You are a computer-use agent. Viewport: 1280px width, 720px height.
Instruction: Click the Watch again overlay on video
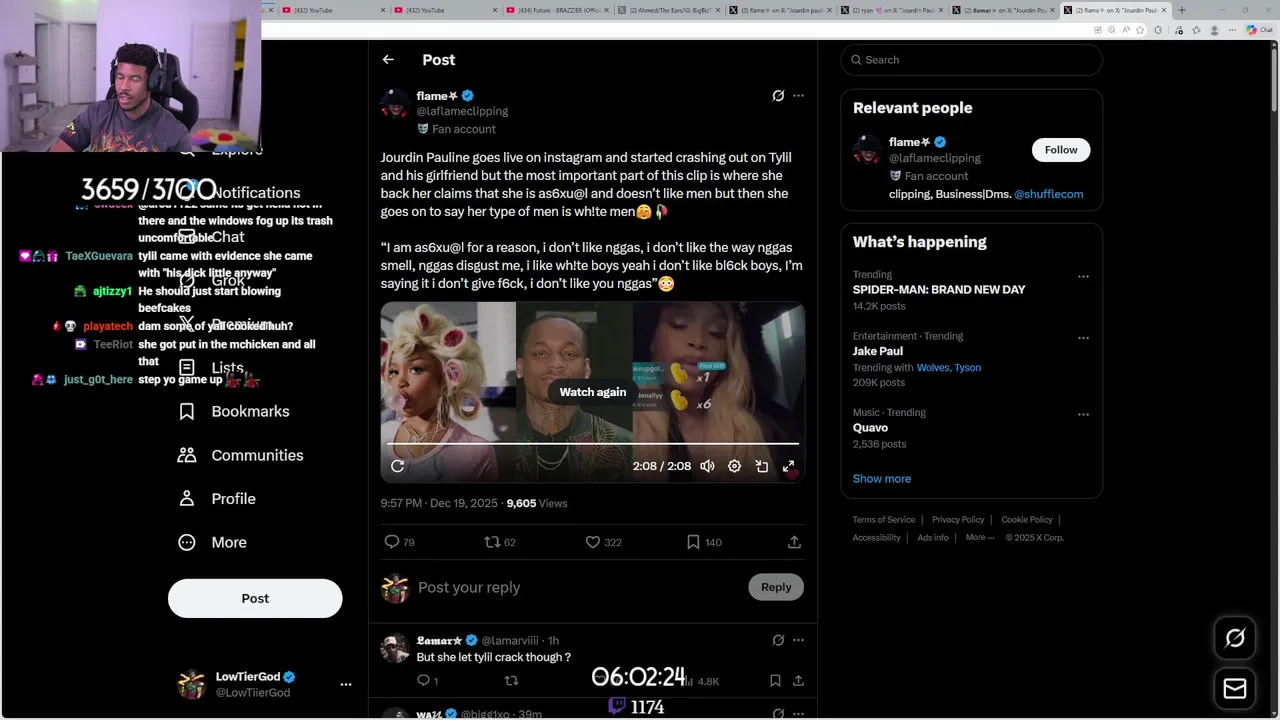[592, 392]
